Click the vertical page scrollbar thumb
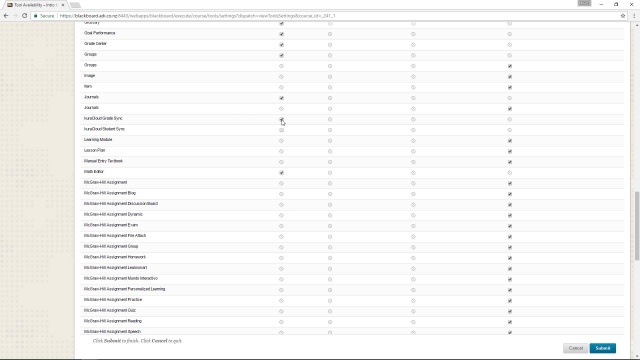640x360 pixels. coord(637,226)
